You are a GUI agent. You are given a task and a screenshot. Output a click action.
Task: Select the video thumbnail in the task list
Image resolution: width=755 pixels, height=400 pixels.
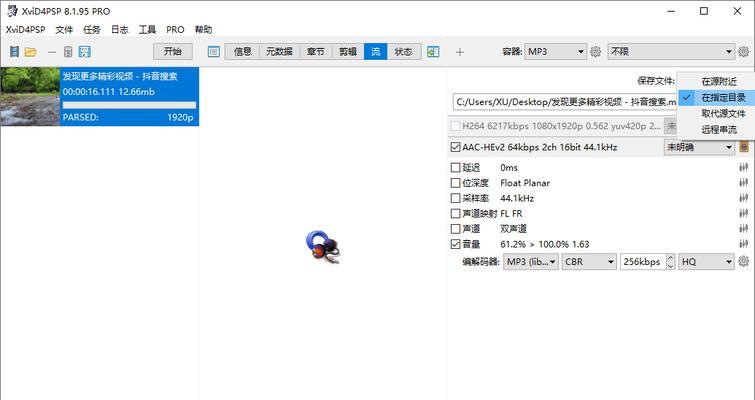click(30, 96)
